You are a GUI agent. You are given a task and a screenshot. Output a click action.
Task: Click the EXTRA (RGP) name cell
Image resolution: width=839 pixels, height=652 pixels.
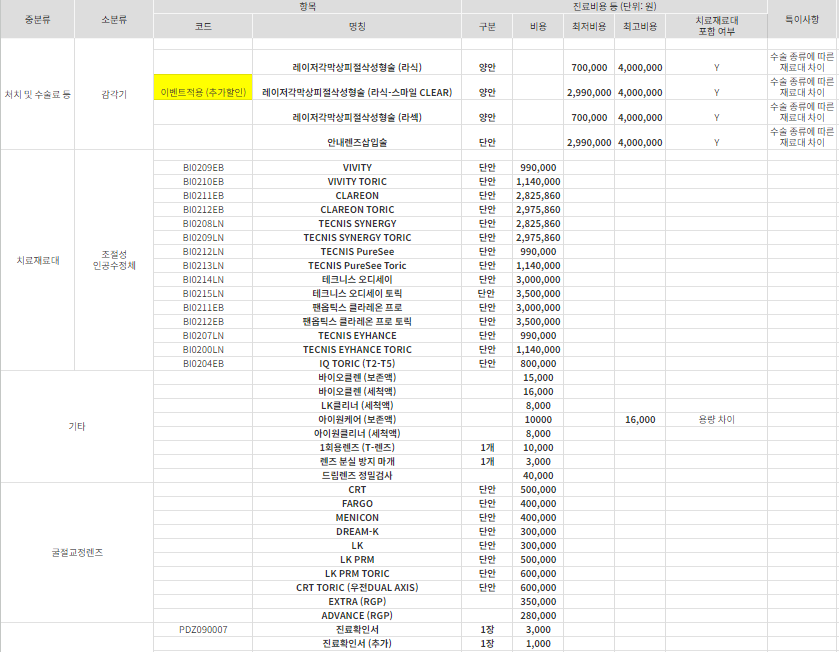pyautogui.click(x=357, y=602)
